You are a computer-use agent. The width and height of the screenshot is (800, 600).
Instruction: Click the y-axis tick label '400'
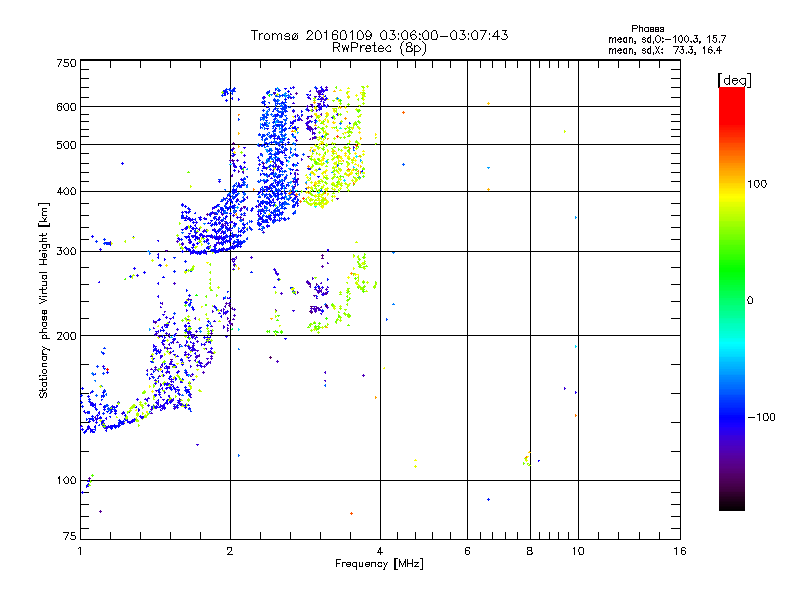pyautogui.click(x=66, y=192)
